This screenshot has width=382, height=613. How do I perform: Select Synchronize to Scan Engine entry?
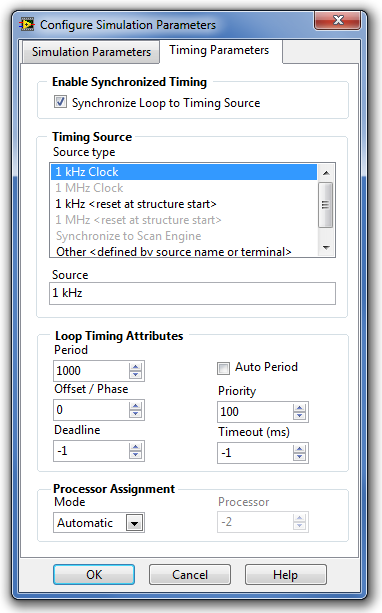click(x=184, y=236)
